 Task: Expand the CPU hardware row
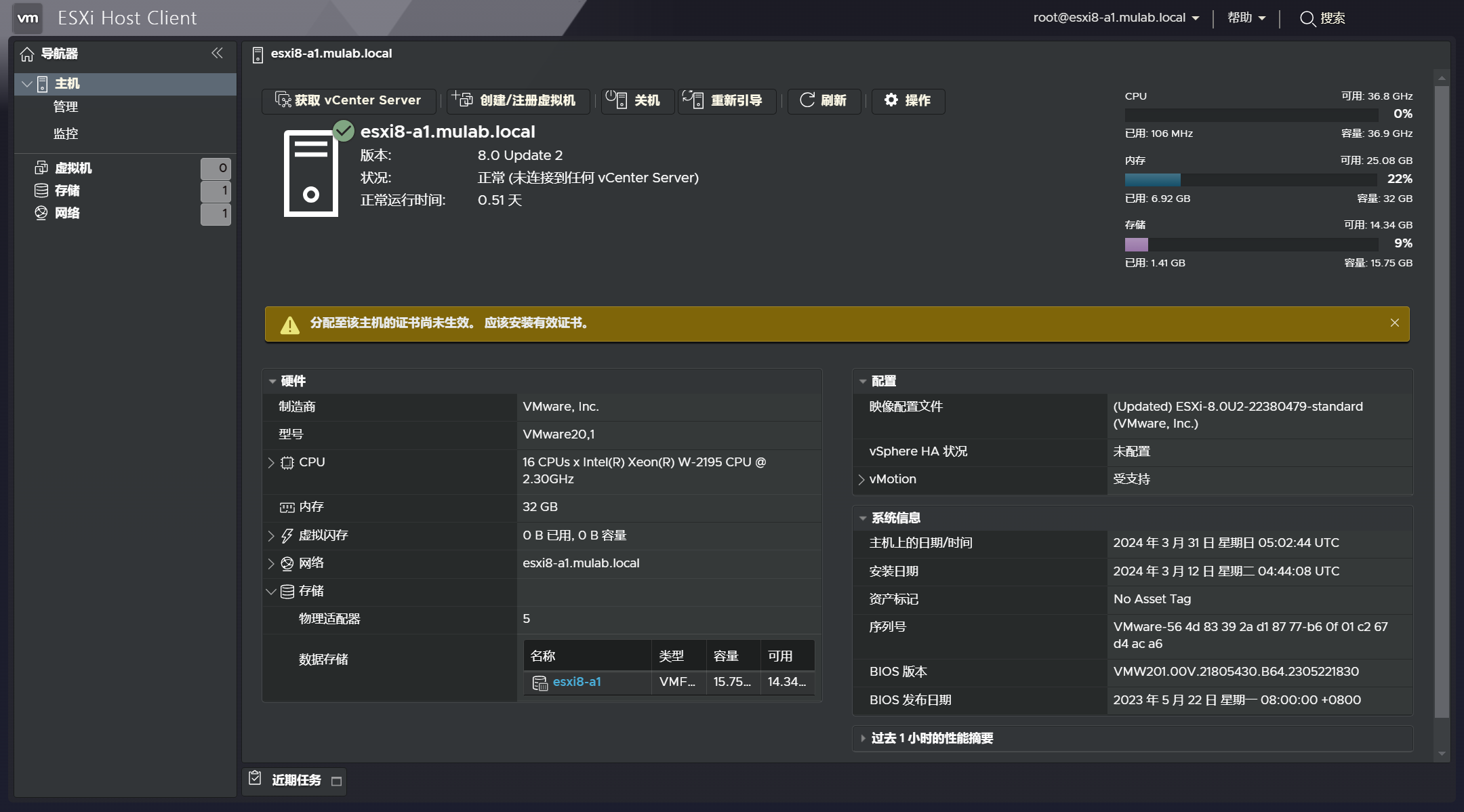pyautogui.click(x=271, y=463)
